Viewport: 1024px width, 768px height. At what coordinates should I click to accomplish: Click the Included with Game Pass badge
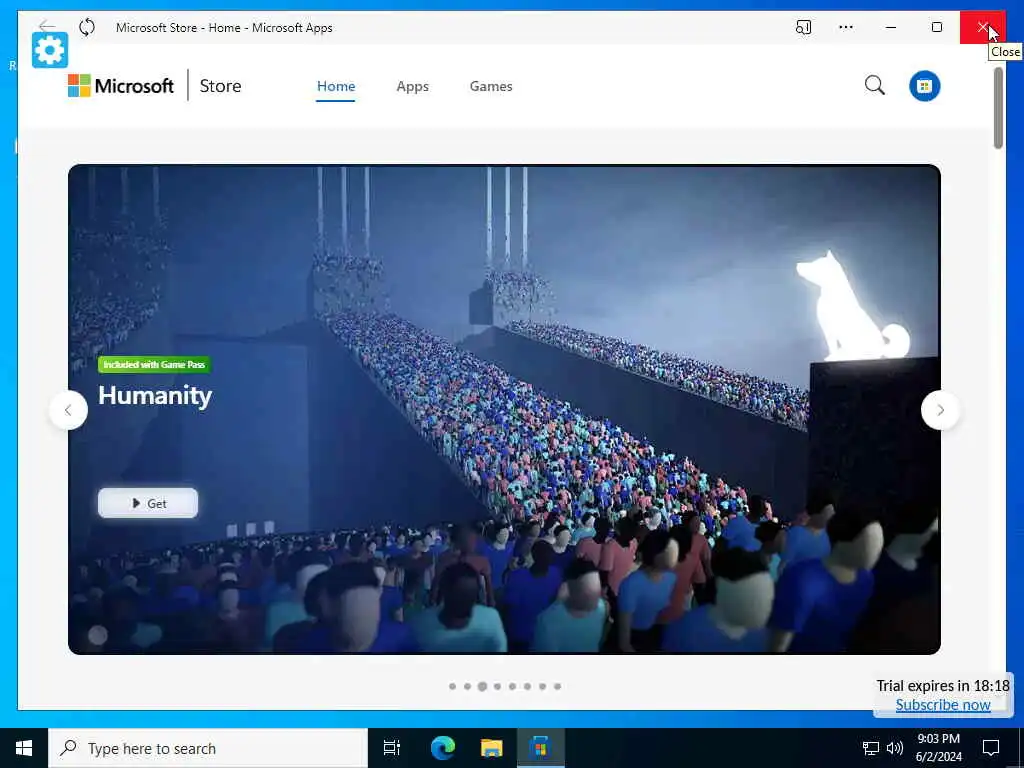(155, 364)
